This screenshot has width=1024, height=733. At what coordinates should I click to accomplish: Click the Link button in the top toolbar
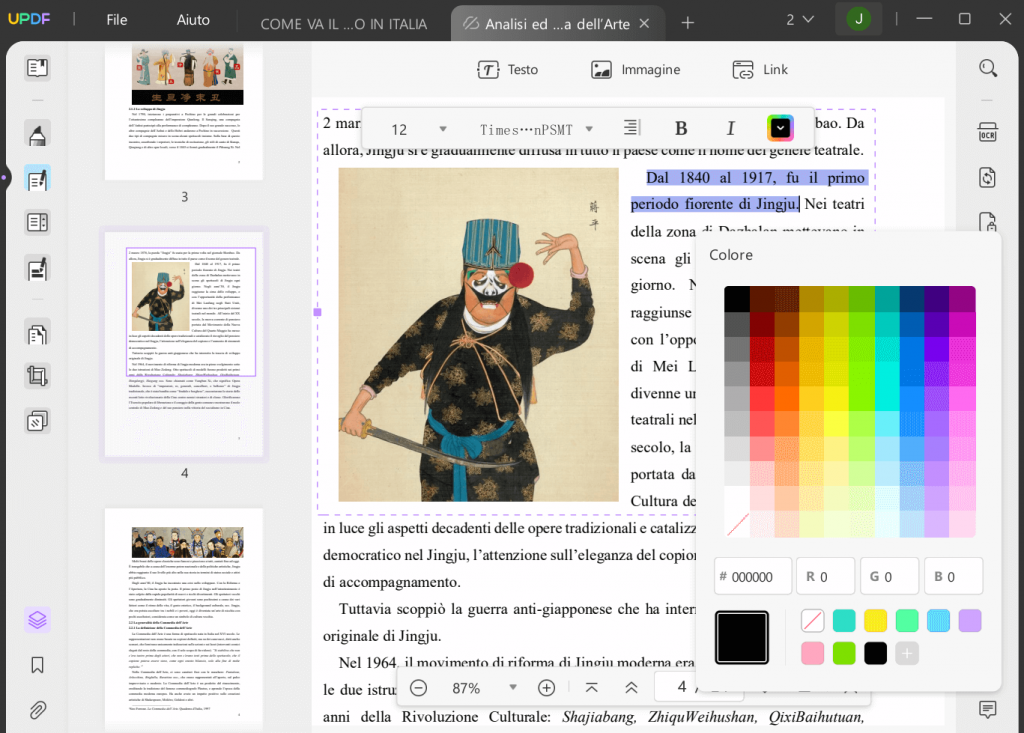[760, 69]
